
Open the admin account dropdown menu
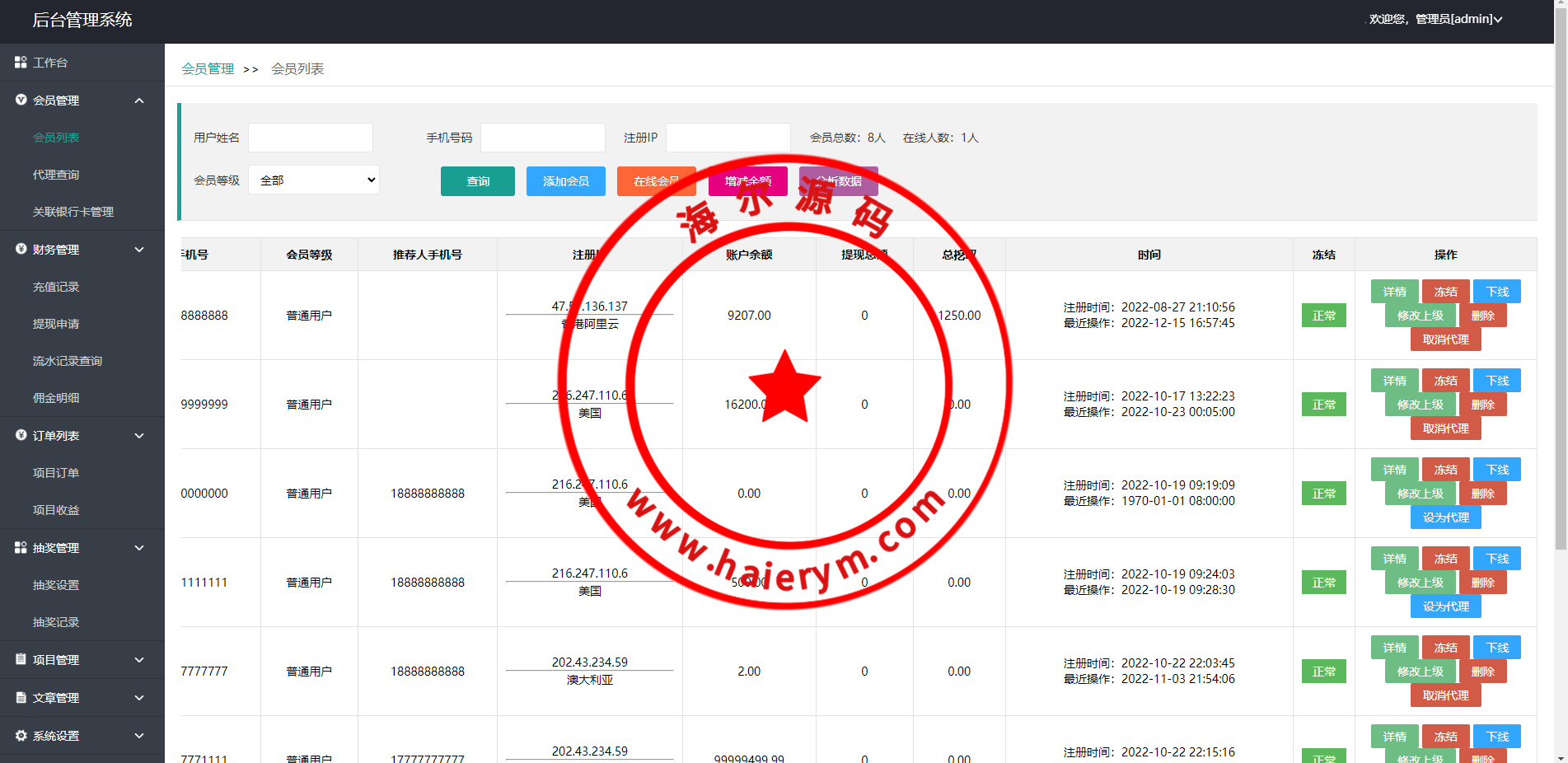(x=1458, y=19)
